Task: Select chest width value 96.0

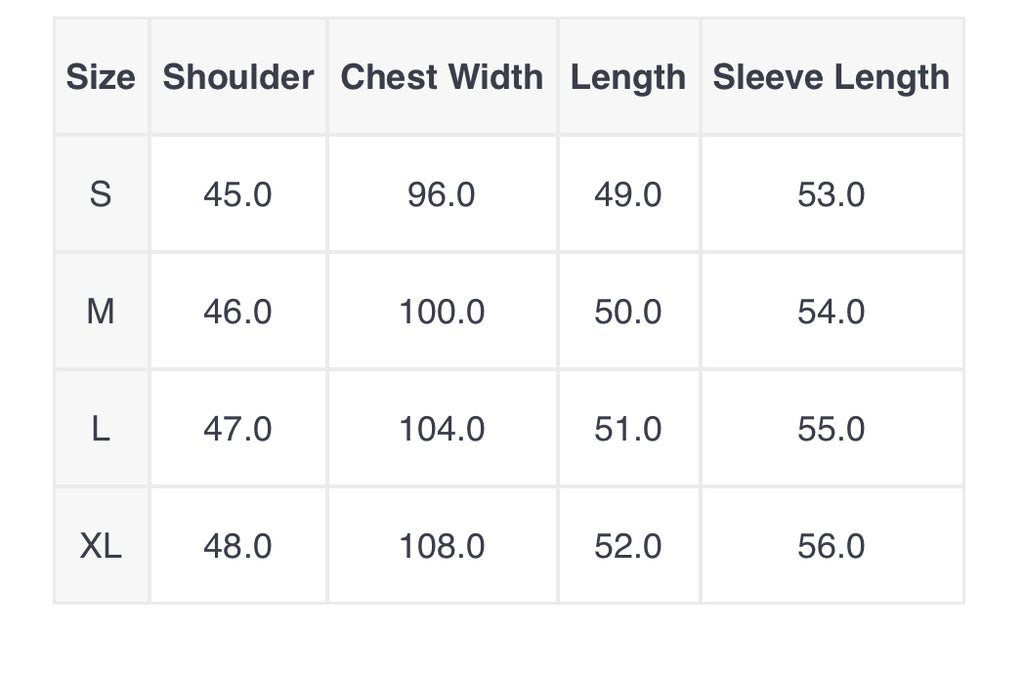Action: point(442,194)
